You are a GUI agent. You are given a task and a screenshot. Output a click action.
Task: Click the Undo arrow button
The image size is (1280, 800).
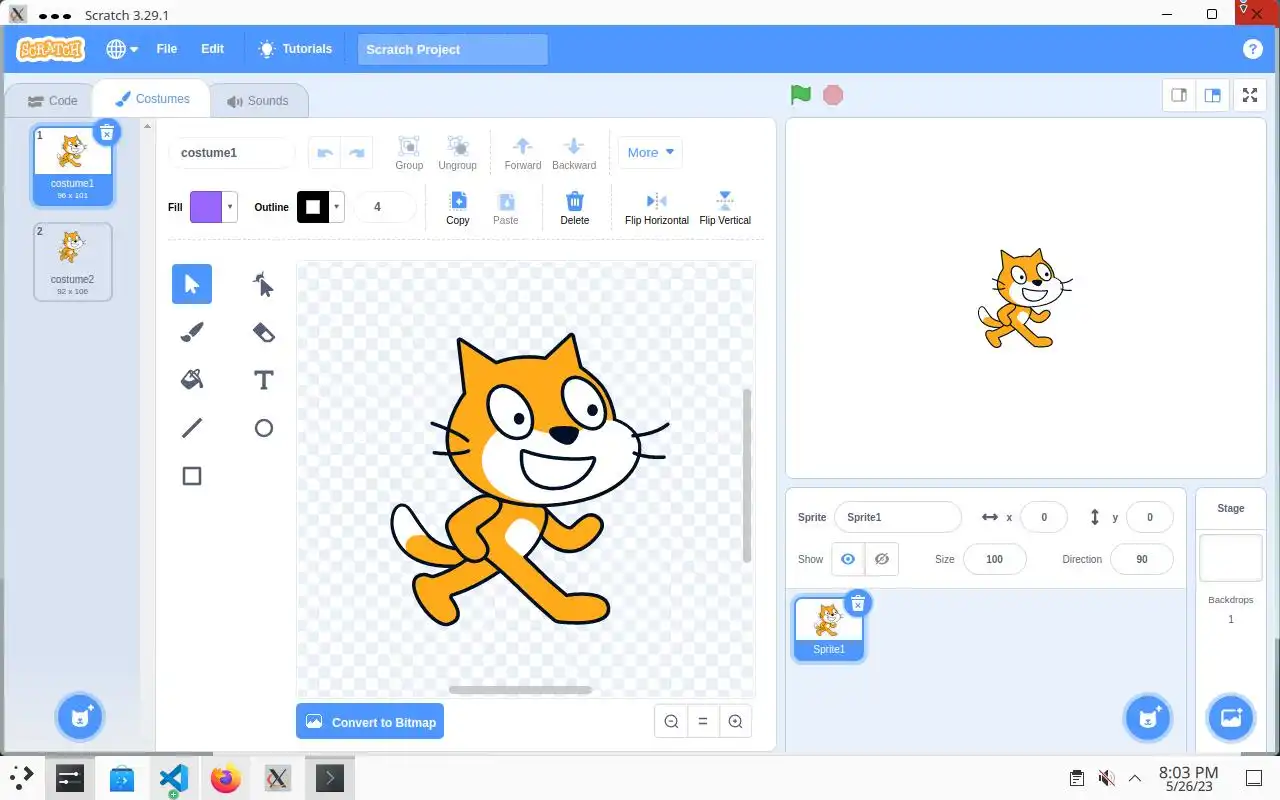click(324, 153)
